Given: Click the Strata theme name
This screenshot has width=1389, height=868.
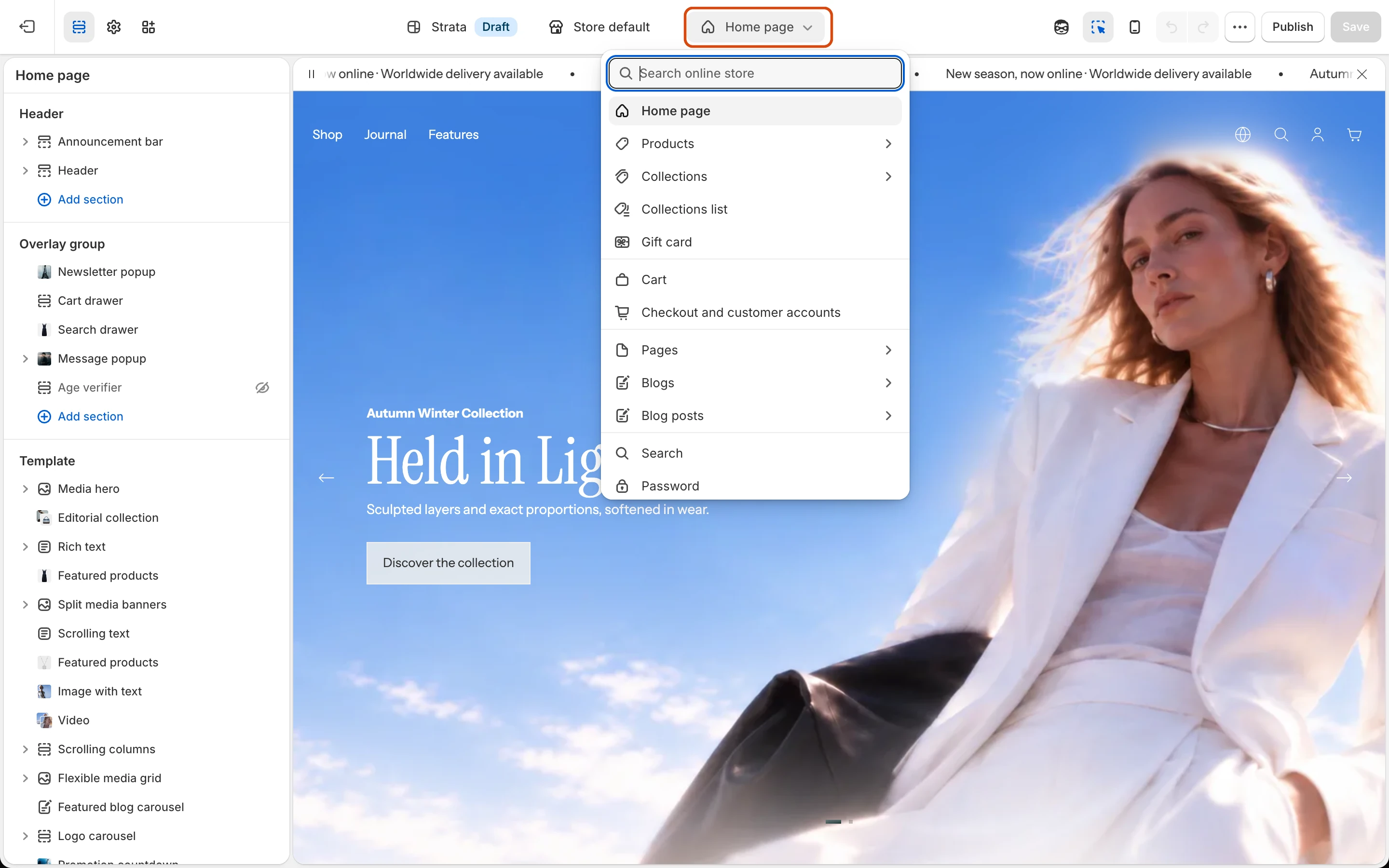Looking at the screenshot, I should pos(448,27).
